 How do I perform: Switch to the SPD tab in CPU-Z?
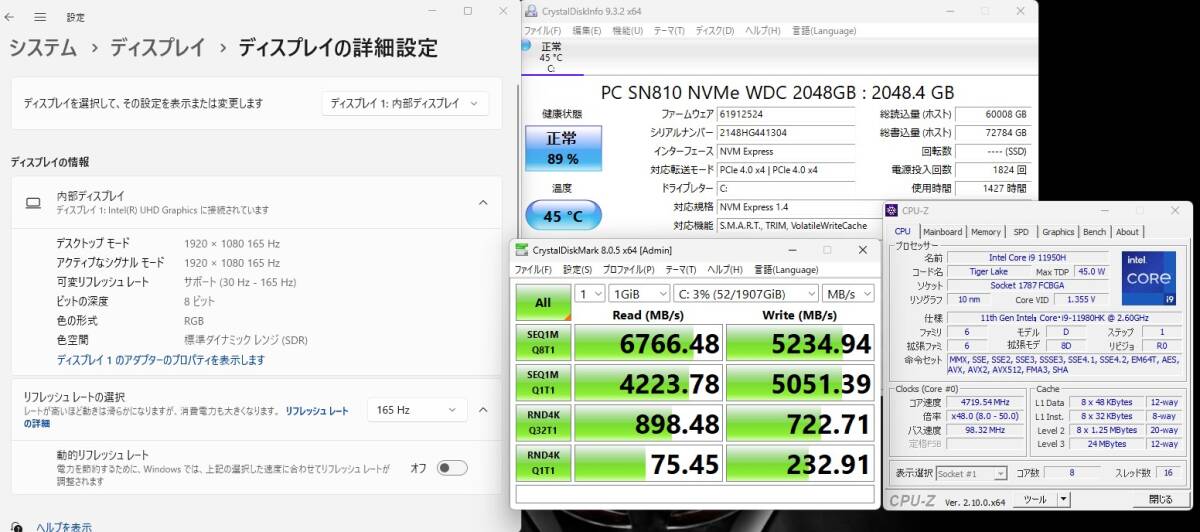[1021, 232]
